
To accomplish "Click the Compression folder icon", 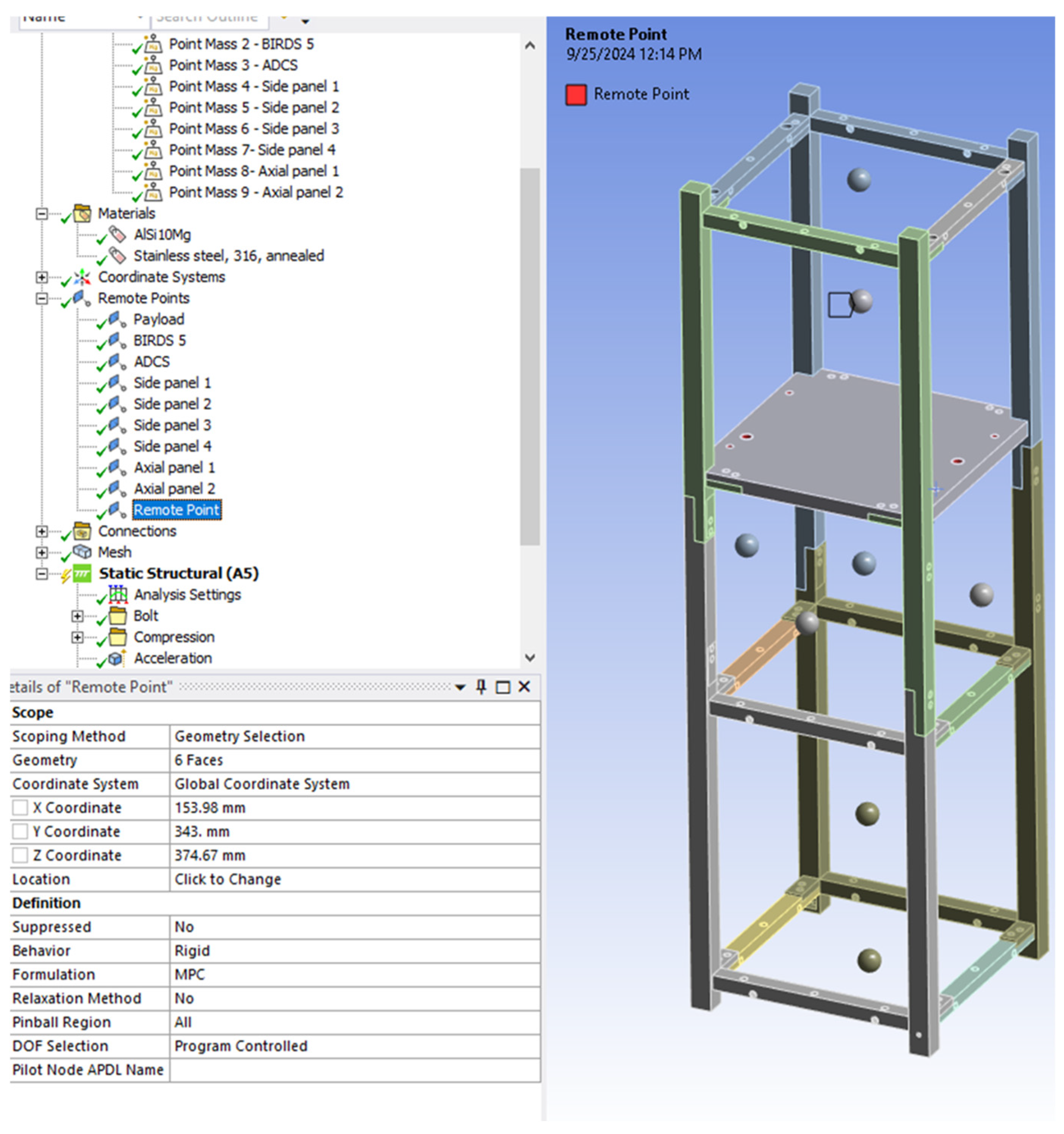I will (x=118, y=637).
